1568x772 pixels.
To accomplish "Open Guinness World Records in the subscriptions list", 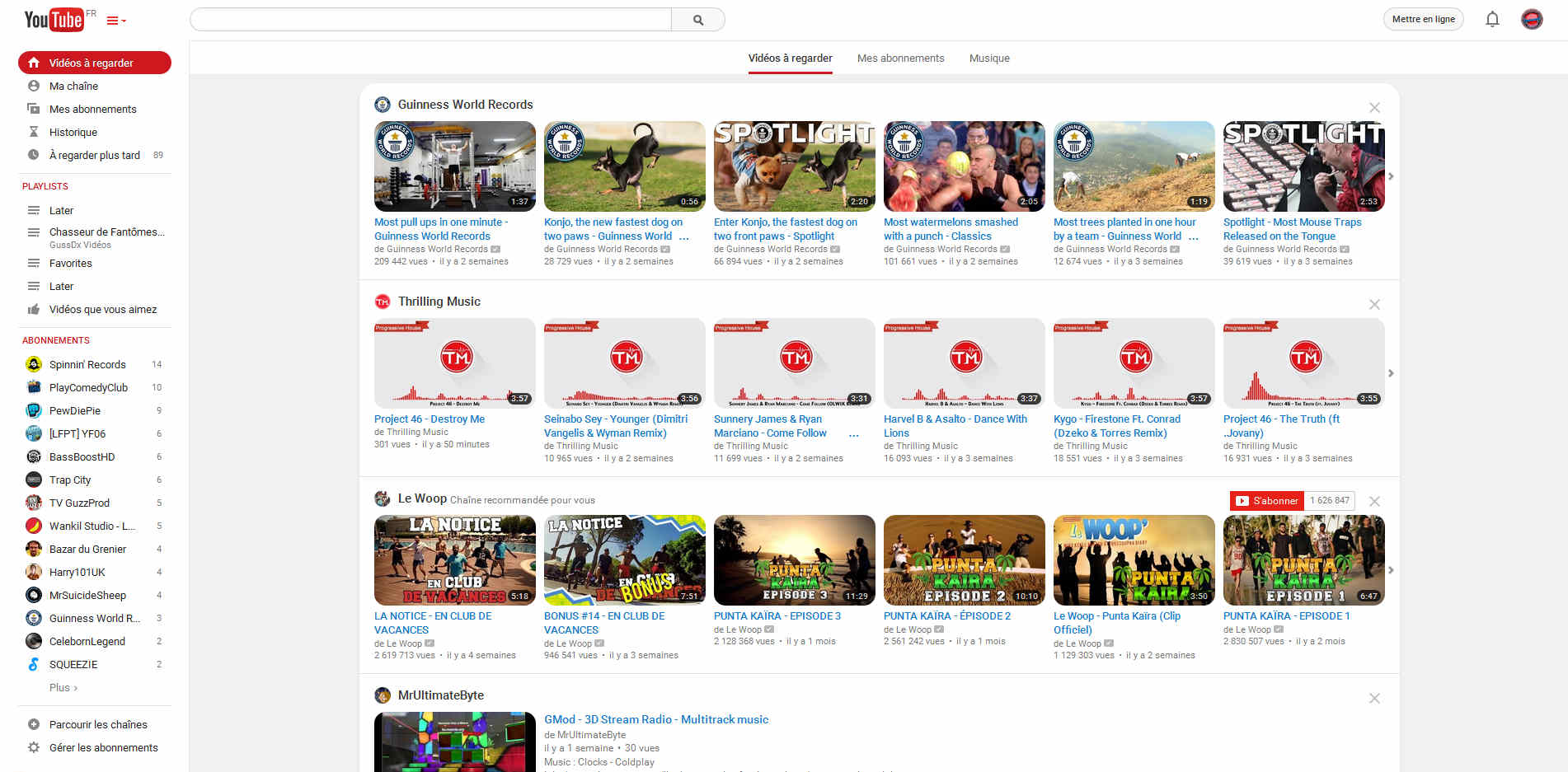I will [95, 618].
